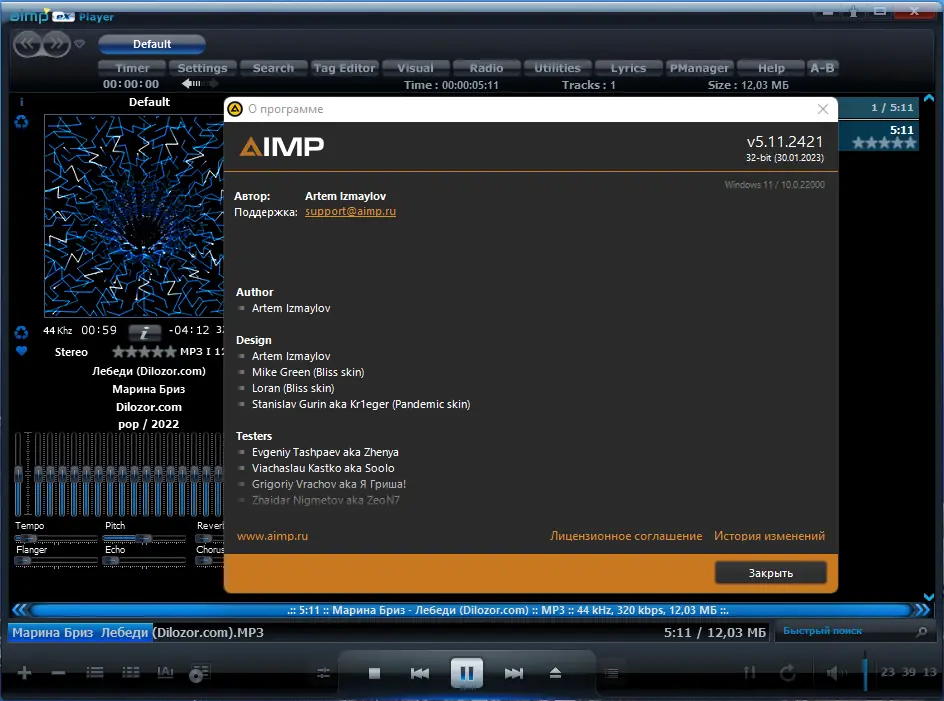
Task: Mark the track as favorite with heart icon
Action: [x=21, y=352]
